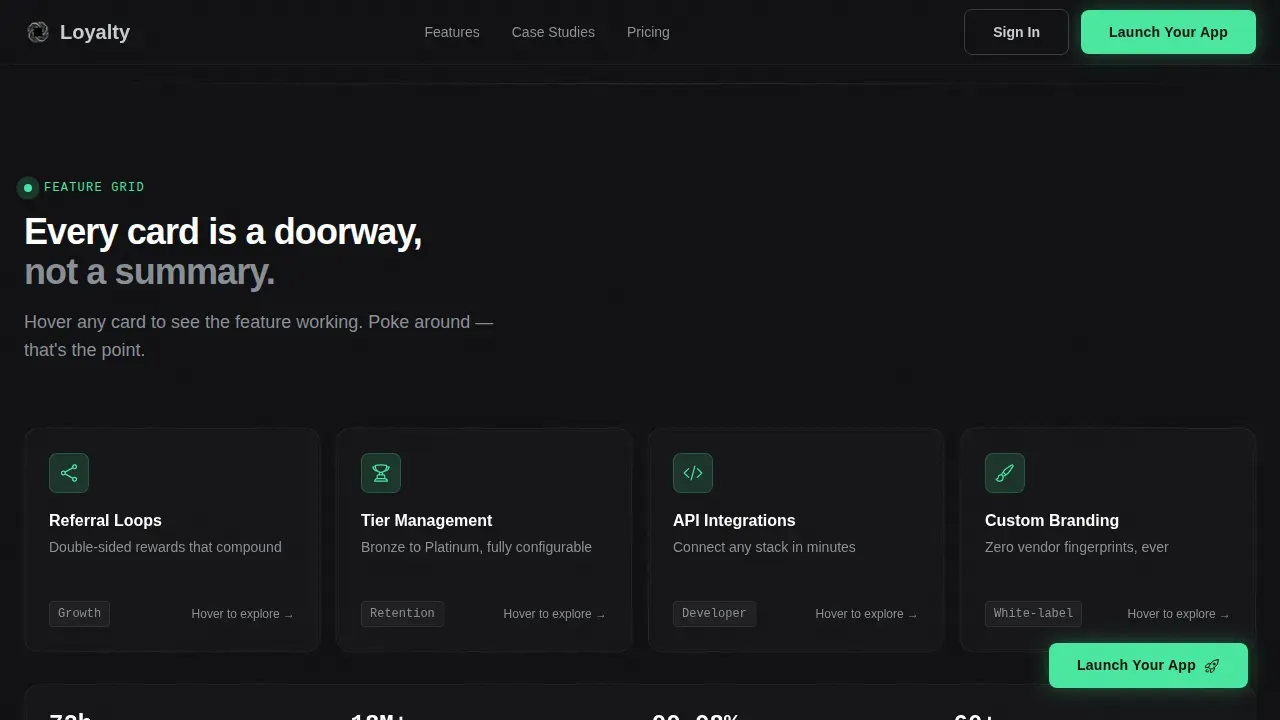
Task: Click the FEATURE GRID label
Action: 94,187
